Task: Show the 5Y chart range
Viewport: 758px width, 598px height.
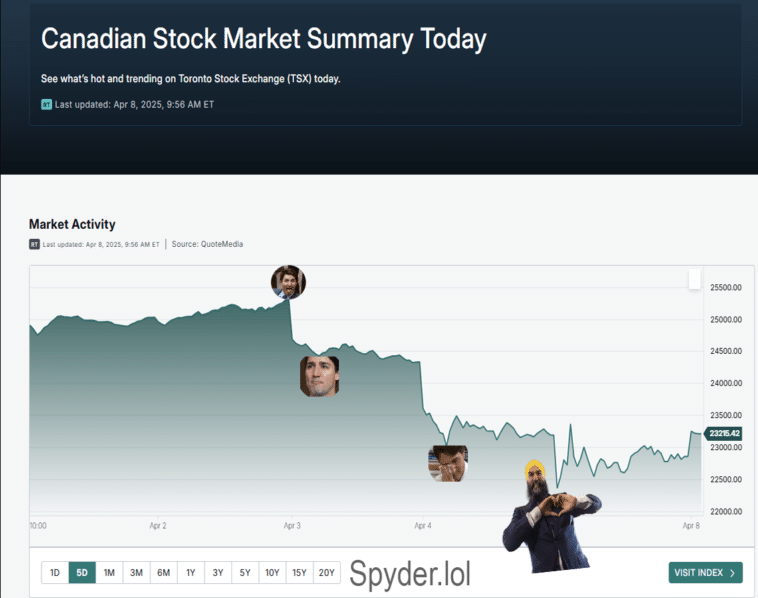Action: (244, 573)
